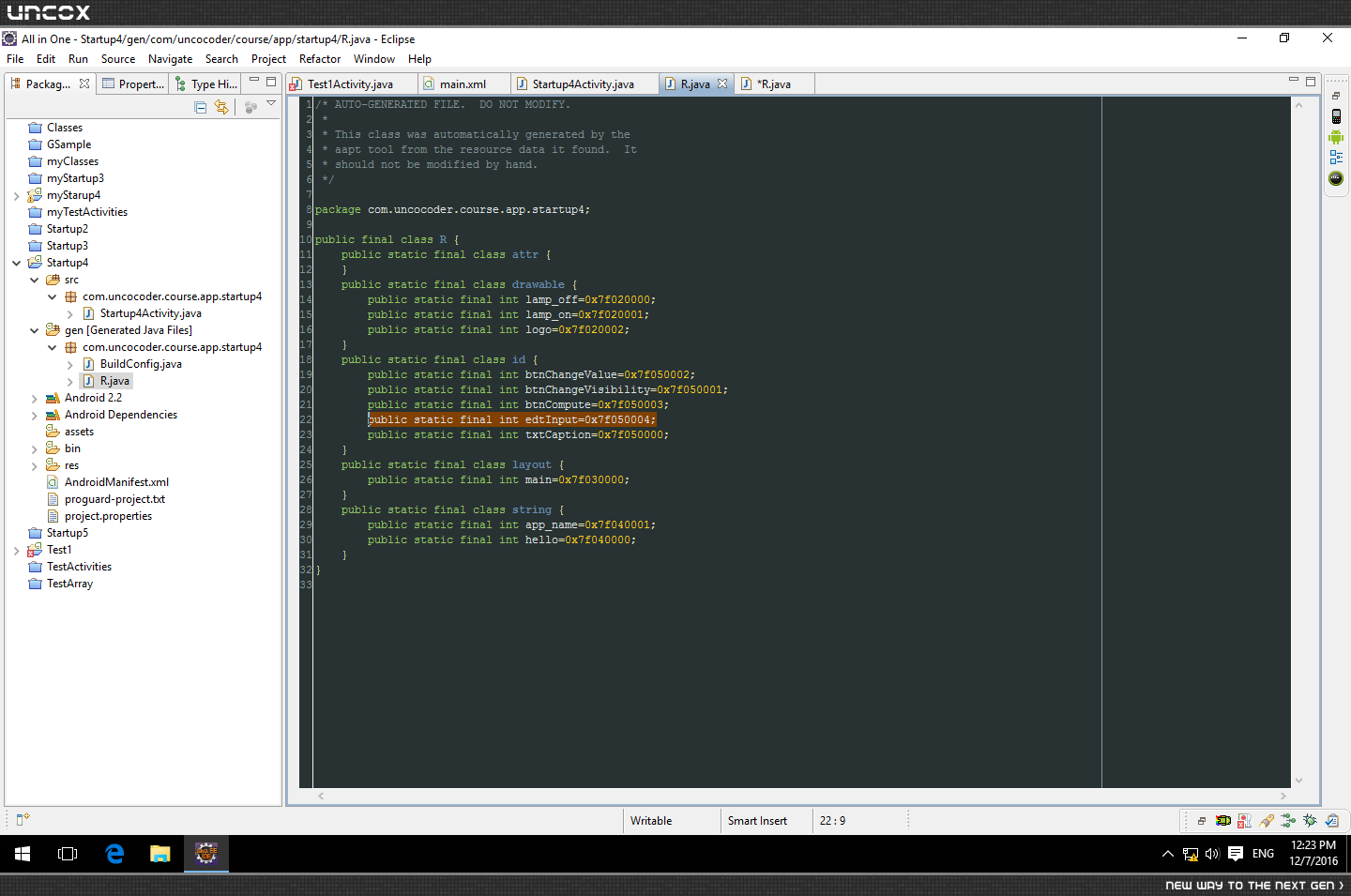Open the Navigate menu
The height and width of the screenshot is (896, 1351).
pos(170,59)
